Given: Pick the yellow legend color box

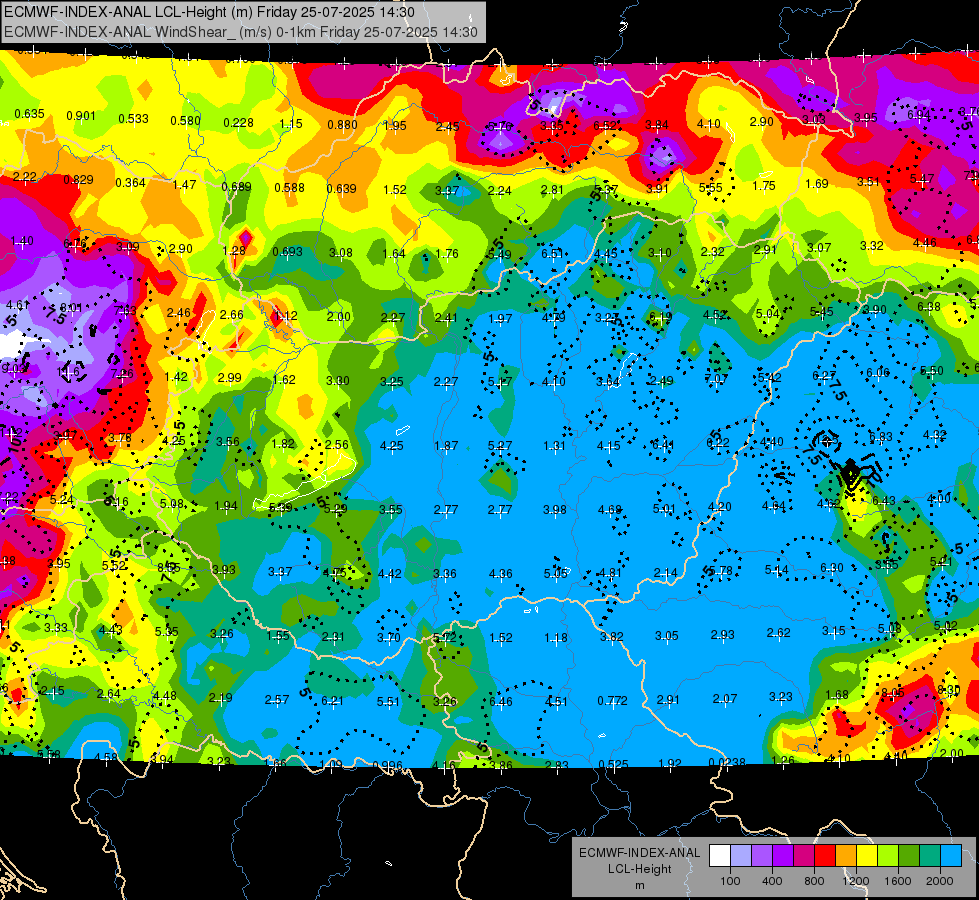Looking at the screenshot, I should pos(867,855).
